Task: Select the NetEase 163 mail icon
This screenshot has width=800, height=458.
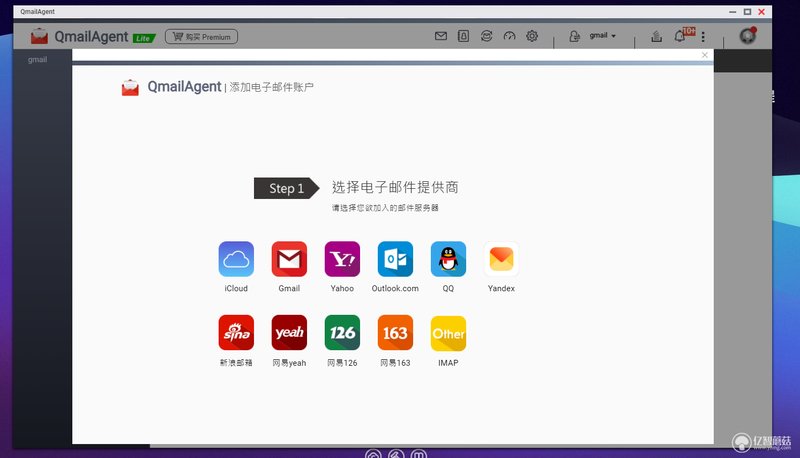Action: click(x=395, y=333)
